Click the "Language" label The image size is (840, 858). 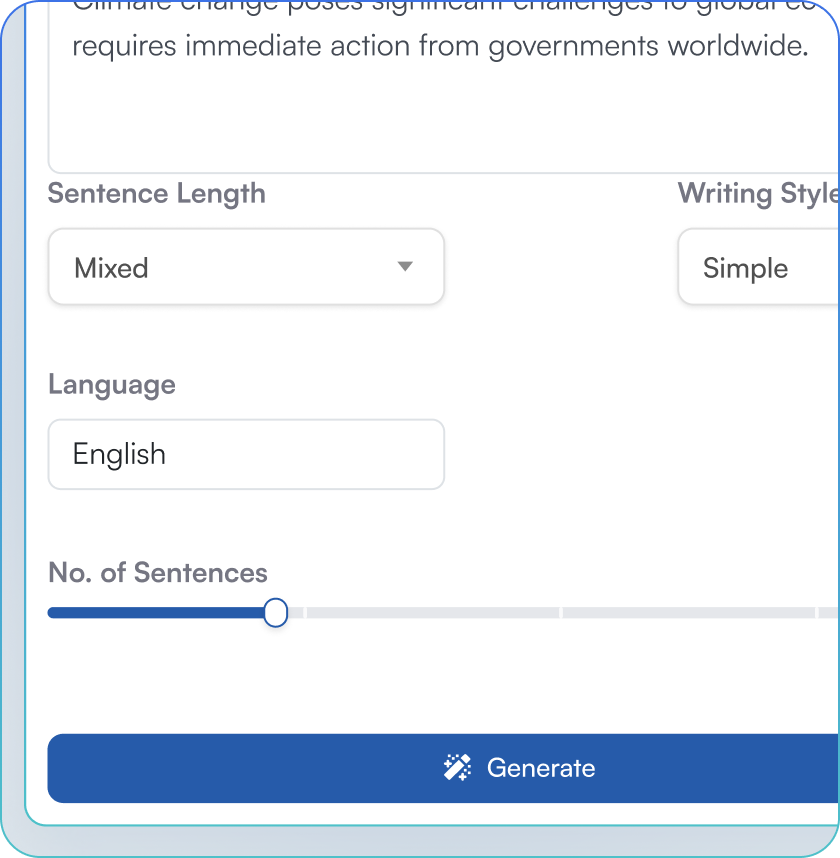point(112,385)
